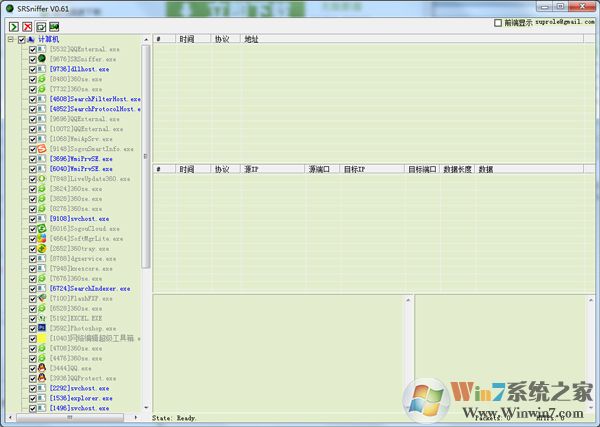Click the QQ.exe penguin icon
Screen dimensions: 600x427
tap(42, 368)
